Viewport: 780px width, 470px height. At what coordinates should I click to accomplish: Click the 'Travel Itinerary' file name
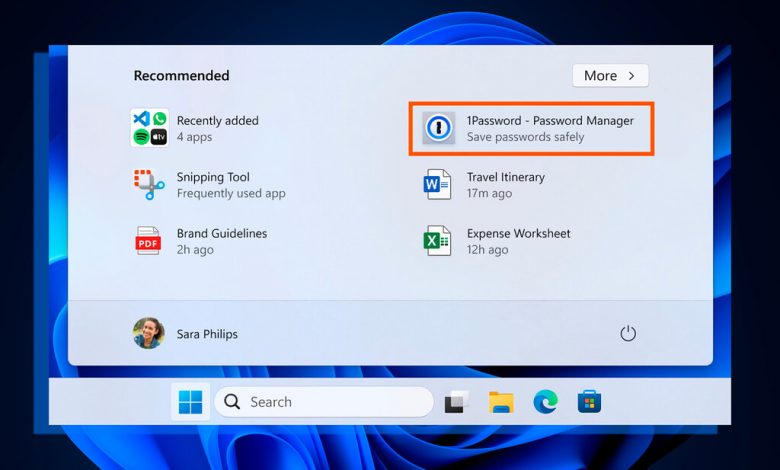point(506,177)
